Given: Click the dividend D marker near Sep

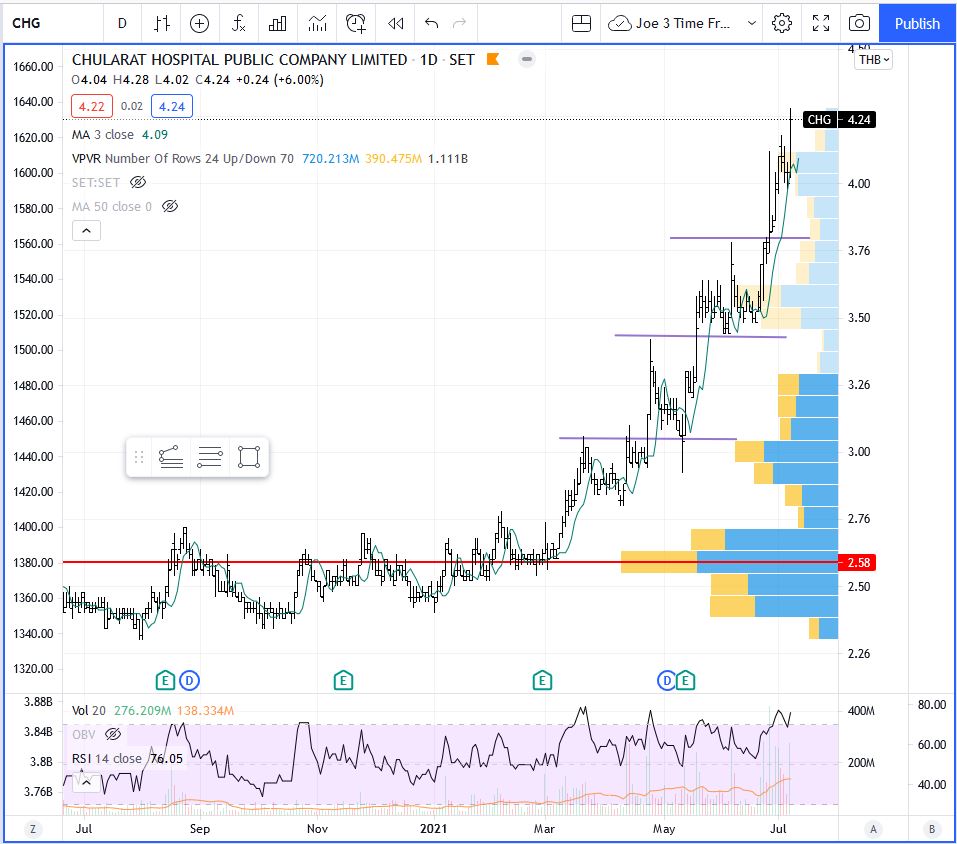Looking at the screenshot, I should pyautogui.click(x=189, y=680).
